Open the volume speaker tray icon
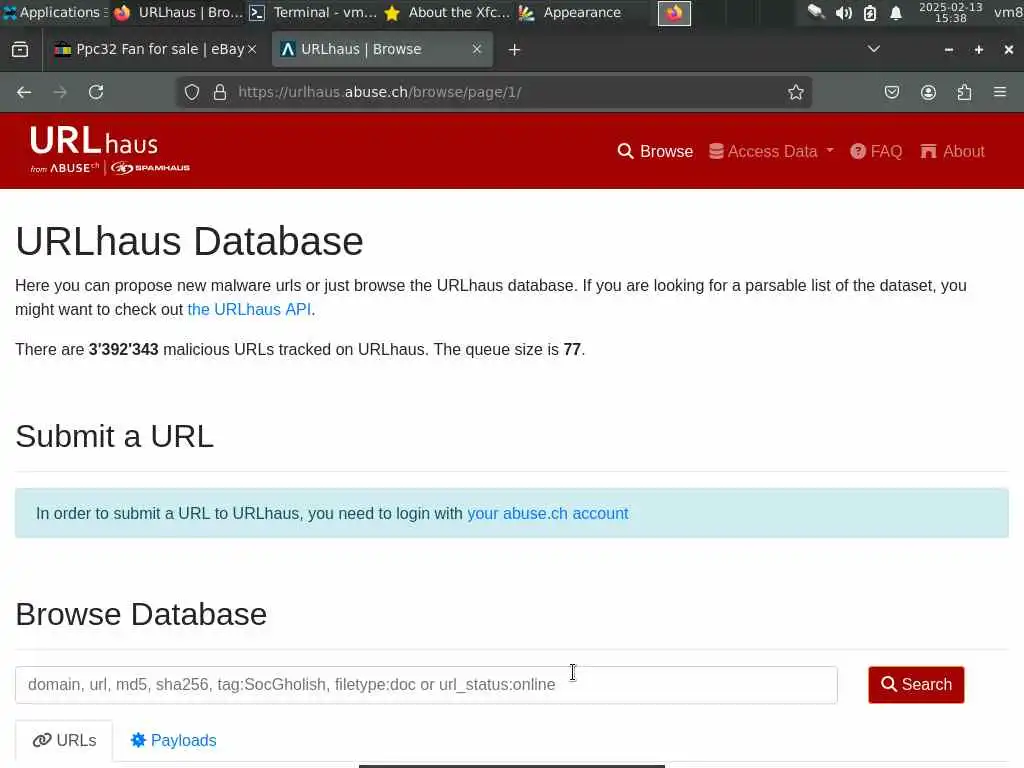The height and width of the screenshot is (768, 1024). [843, 13]
